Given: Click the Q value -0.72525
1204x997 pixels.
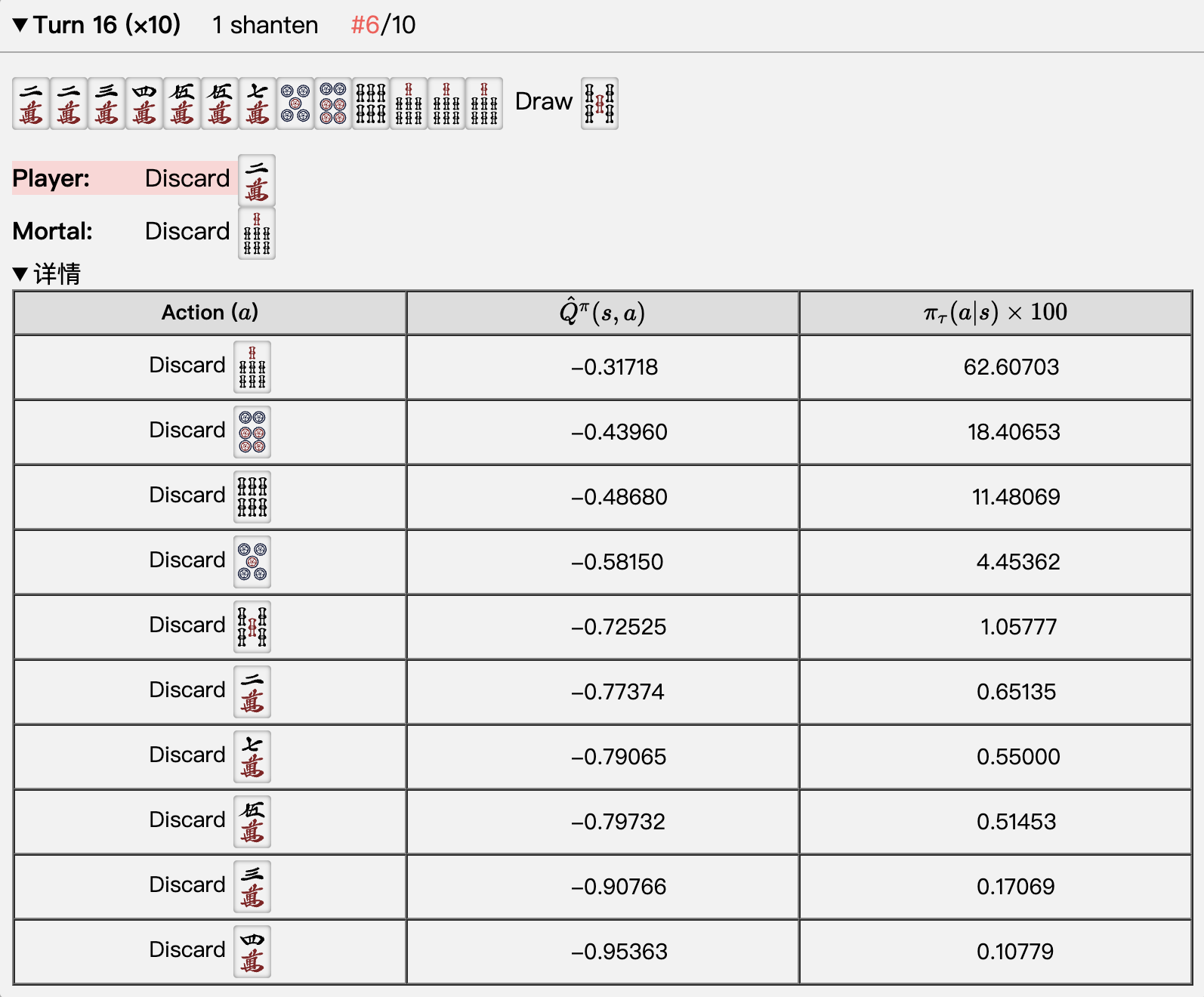Looking at the screenshot, I should 619,627.
